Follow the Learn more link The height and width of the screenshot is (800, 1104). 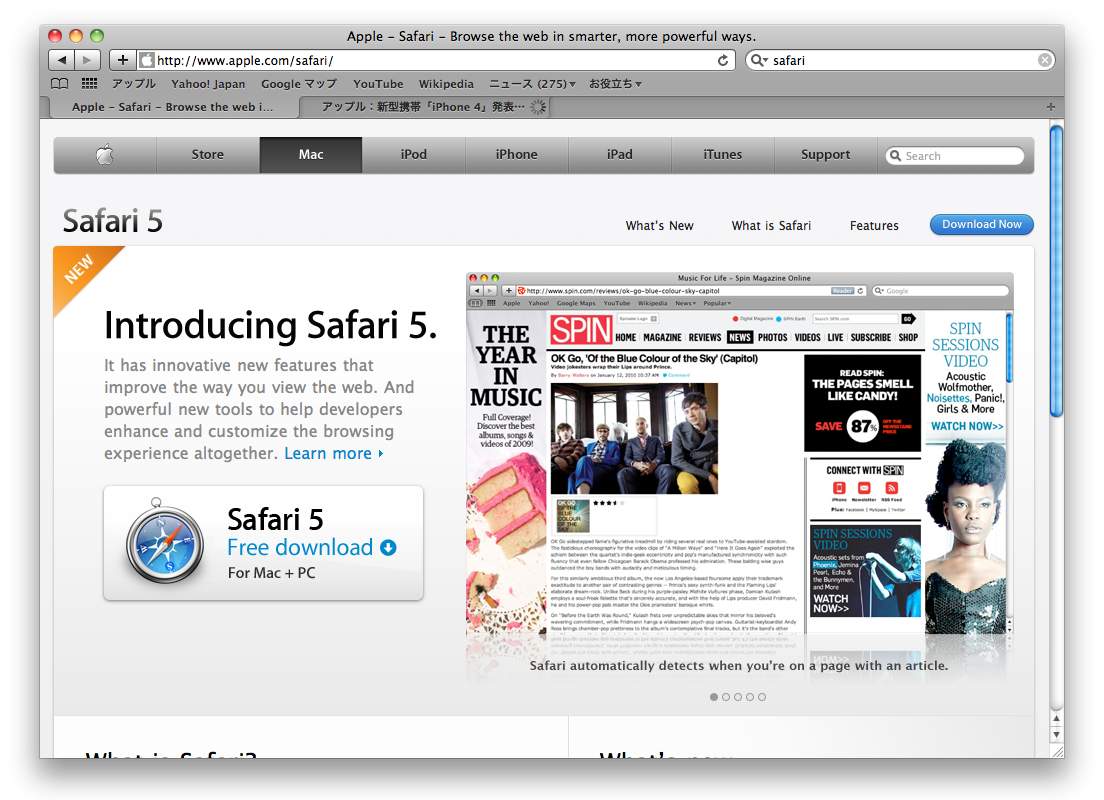coord(334,454)
